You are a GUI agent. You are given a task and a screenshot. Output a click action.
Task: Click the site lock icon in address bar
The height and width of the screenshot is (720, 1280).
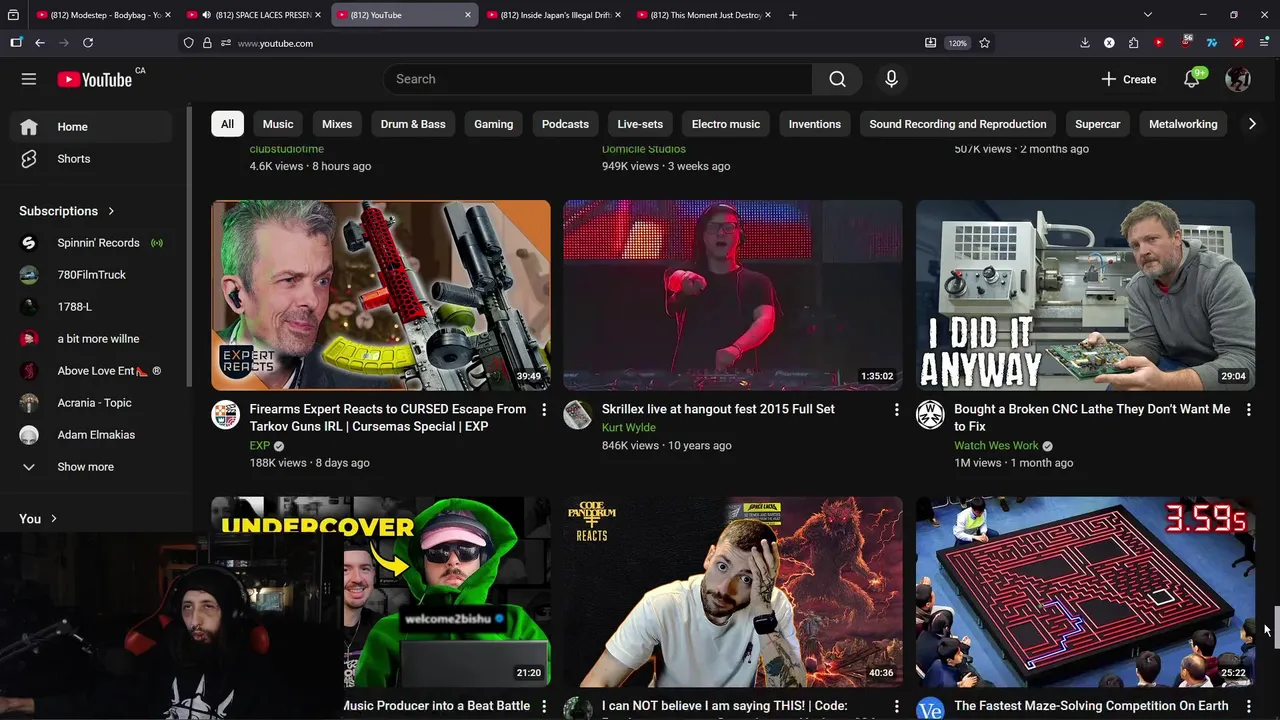(207, 43)
